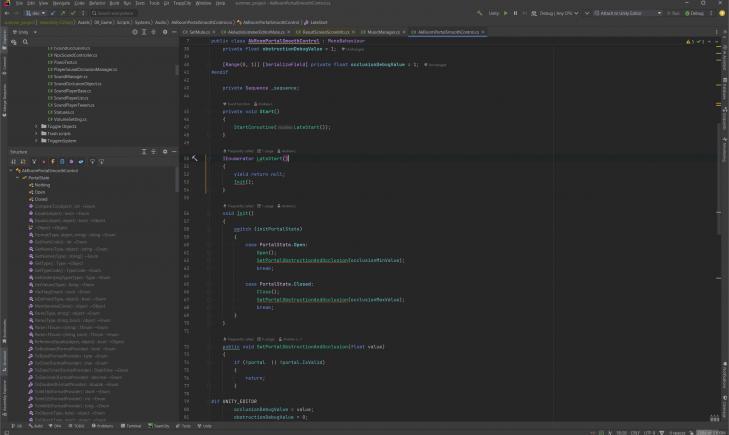The height and width of the screenshot is (435, 729).
Task: Open the Explorer panel options gear
Action: [165, 32]
